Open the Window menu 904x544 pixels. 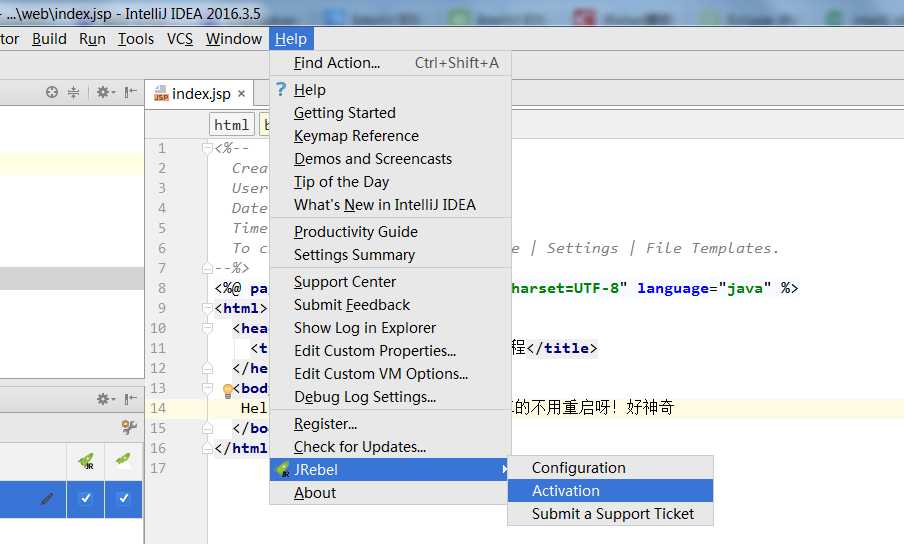(233, 39)
